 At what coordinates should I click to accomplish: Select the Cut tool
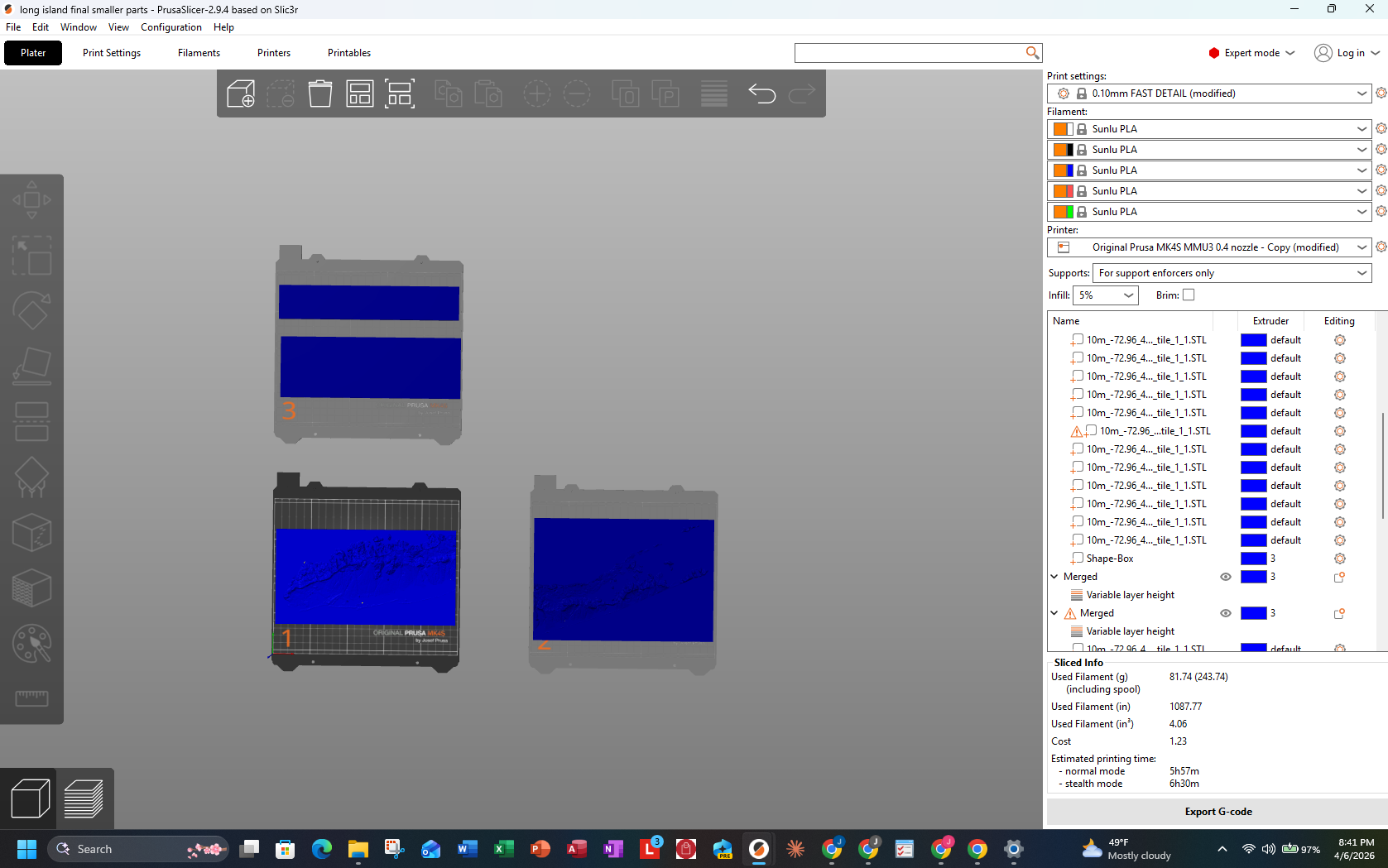point(31,422)
